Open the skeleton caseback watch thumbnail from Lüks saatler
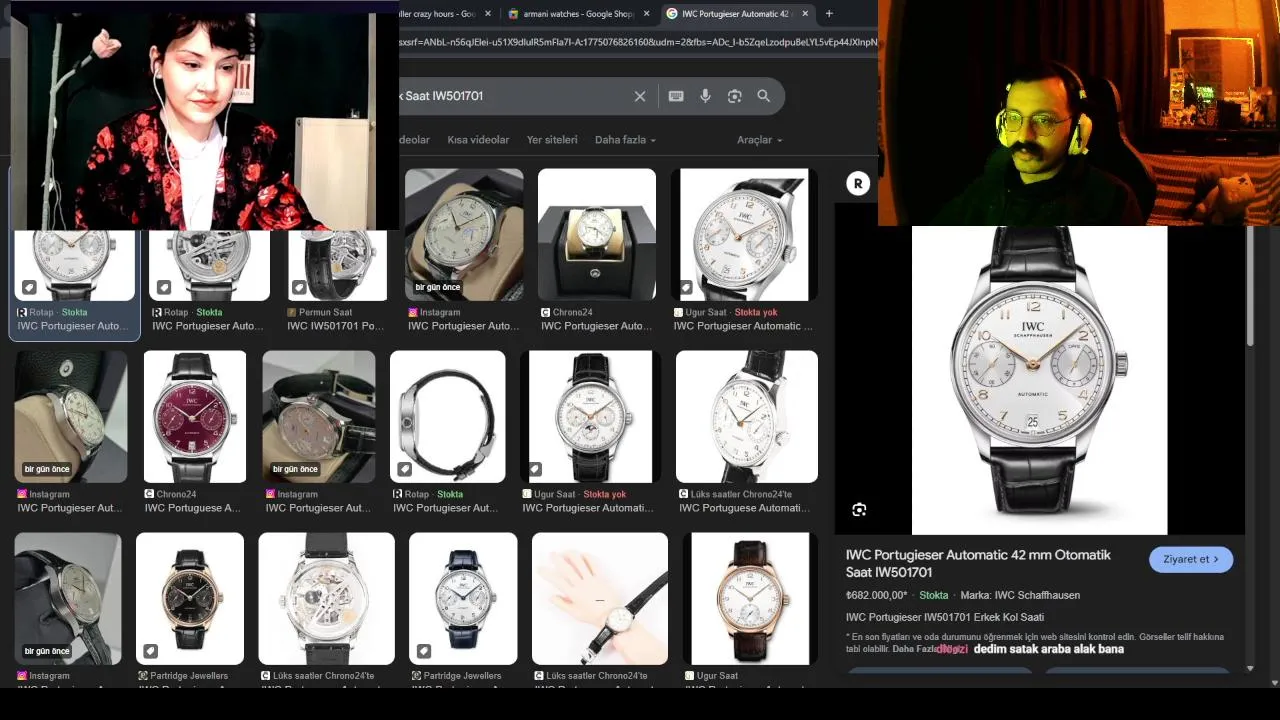Image resolution: width=1280 pixels, height=720 pixels. [326, 598]
